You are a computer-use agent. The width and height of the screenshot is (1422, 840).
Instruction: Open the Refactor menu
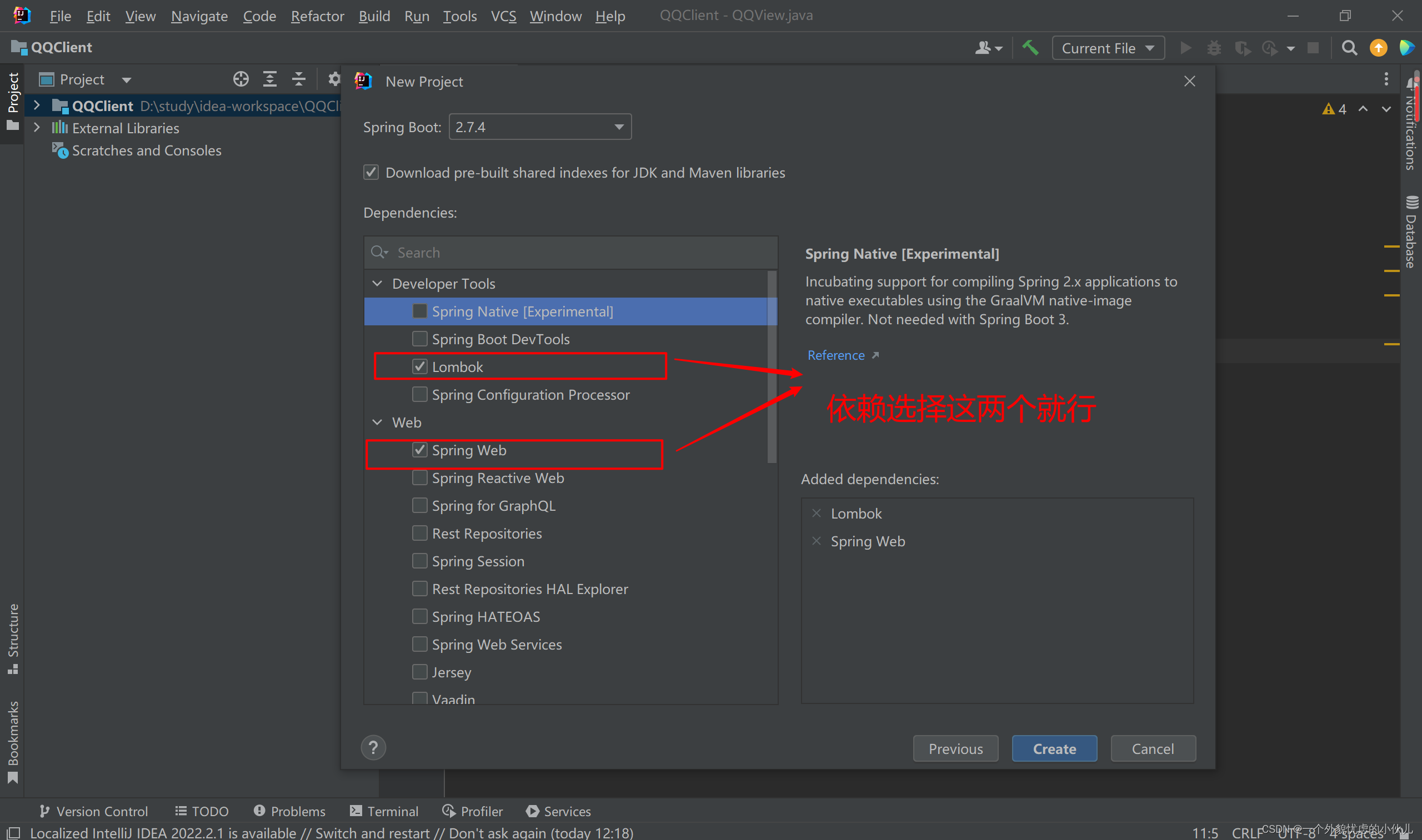[x=317, y=16]
